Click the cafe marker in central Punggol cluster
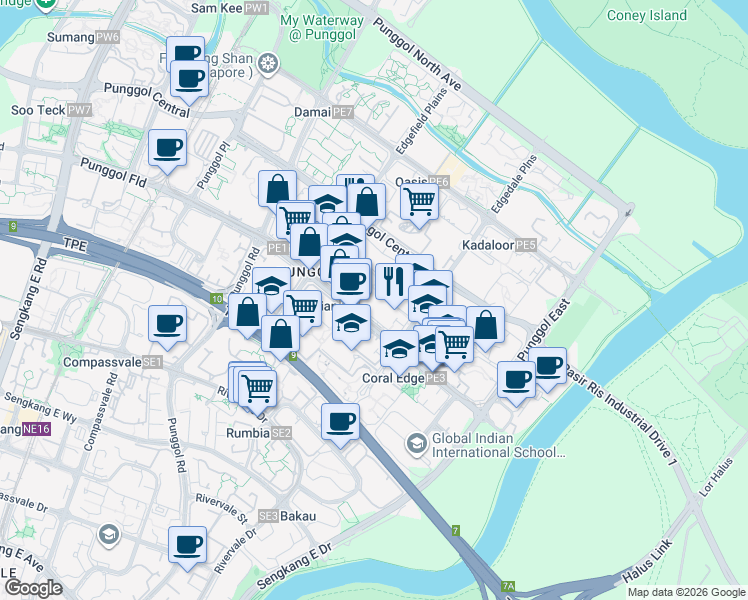Viewport: 748px width, 600px height. point(351,283)
